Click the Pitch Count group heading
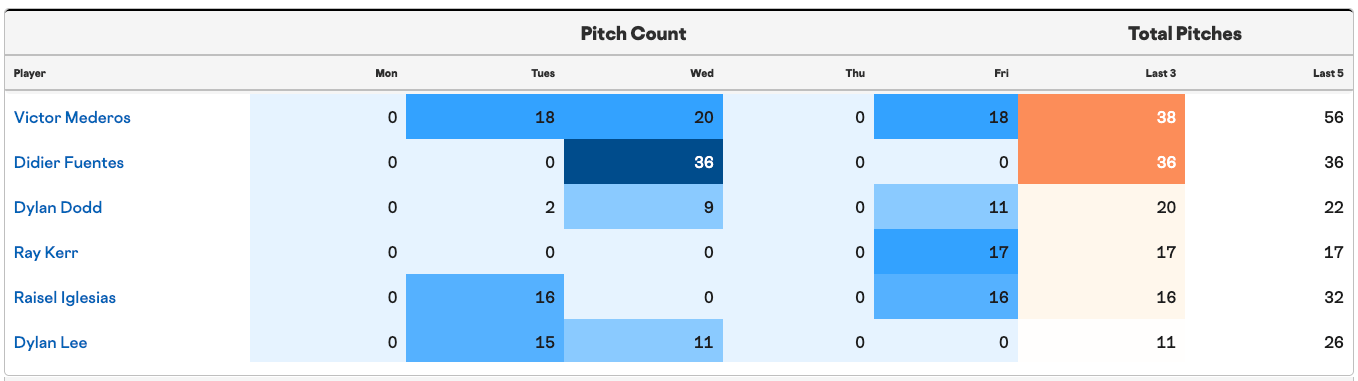This screenshot has width=1358, height=381. (633, 33)
